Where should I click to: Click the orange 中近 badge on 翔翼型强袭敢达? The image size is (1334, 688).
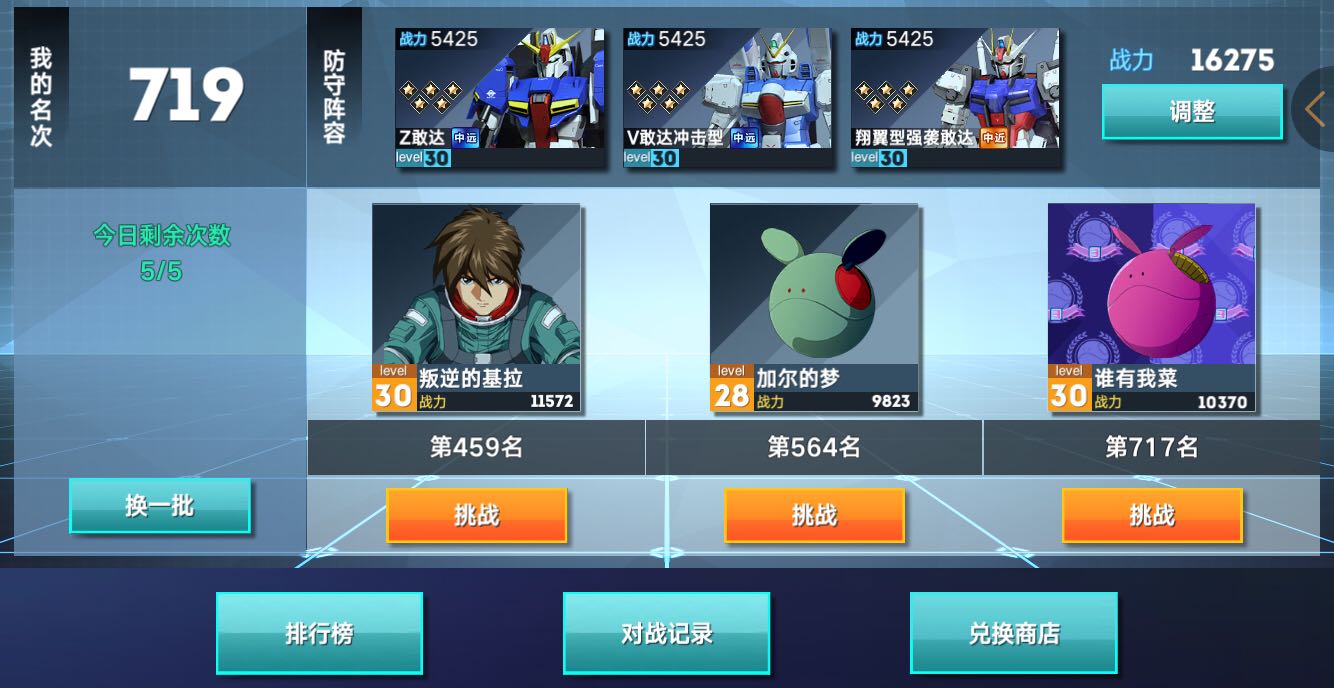(993, 138)
